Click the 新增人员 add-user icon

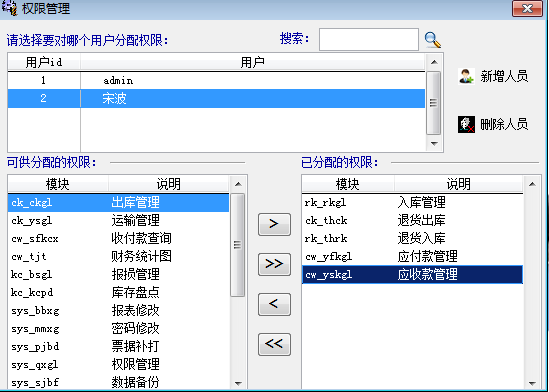coord(466,76)
